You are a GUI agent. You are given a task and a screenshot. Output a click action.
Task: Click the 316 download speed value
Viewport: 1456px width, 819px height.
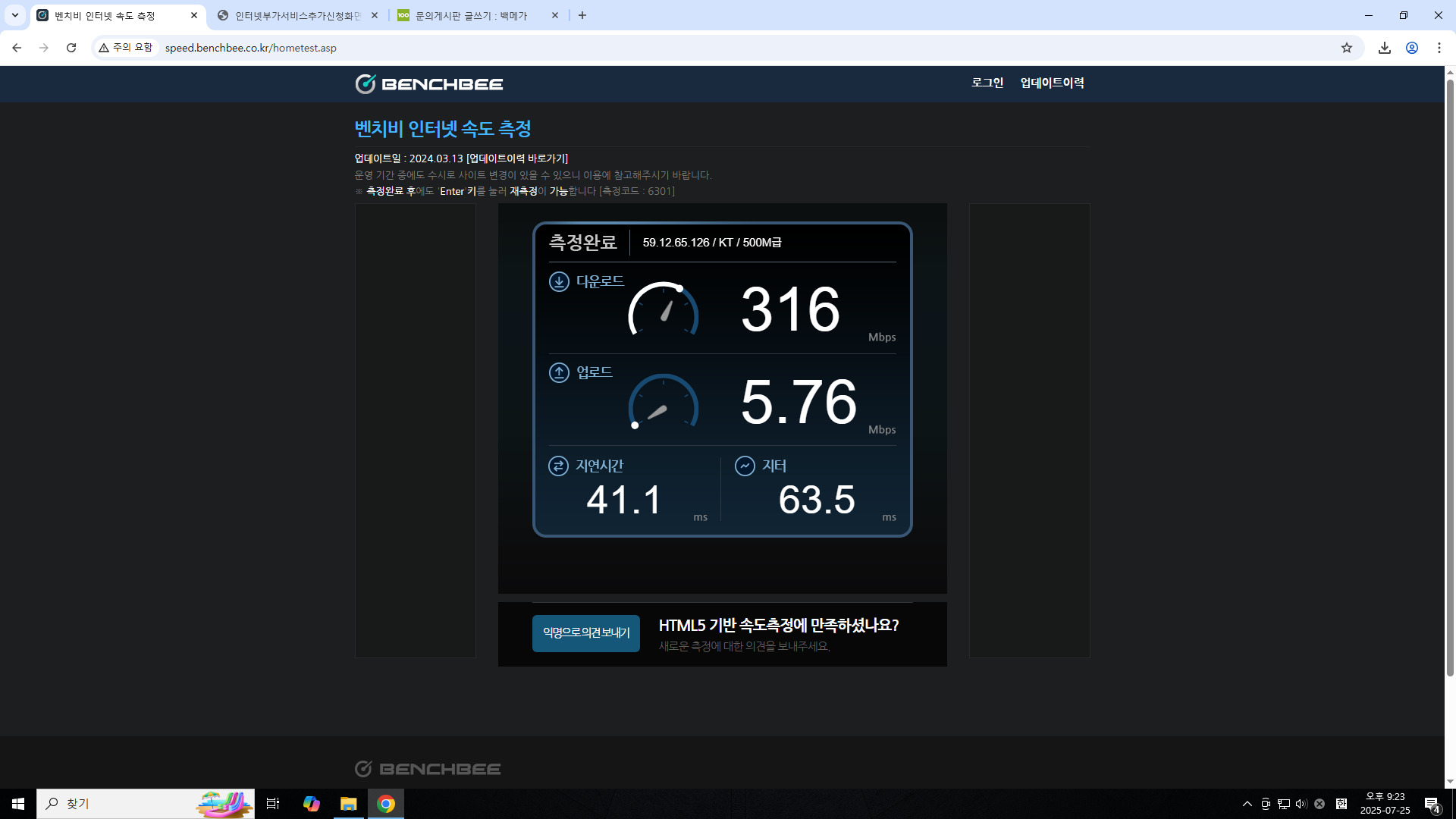[x=791, y=309]
